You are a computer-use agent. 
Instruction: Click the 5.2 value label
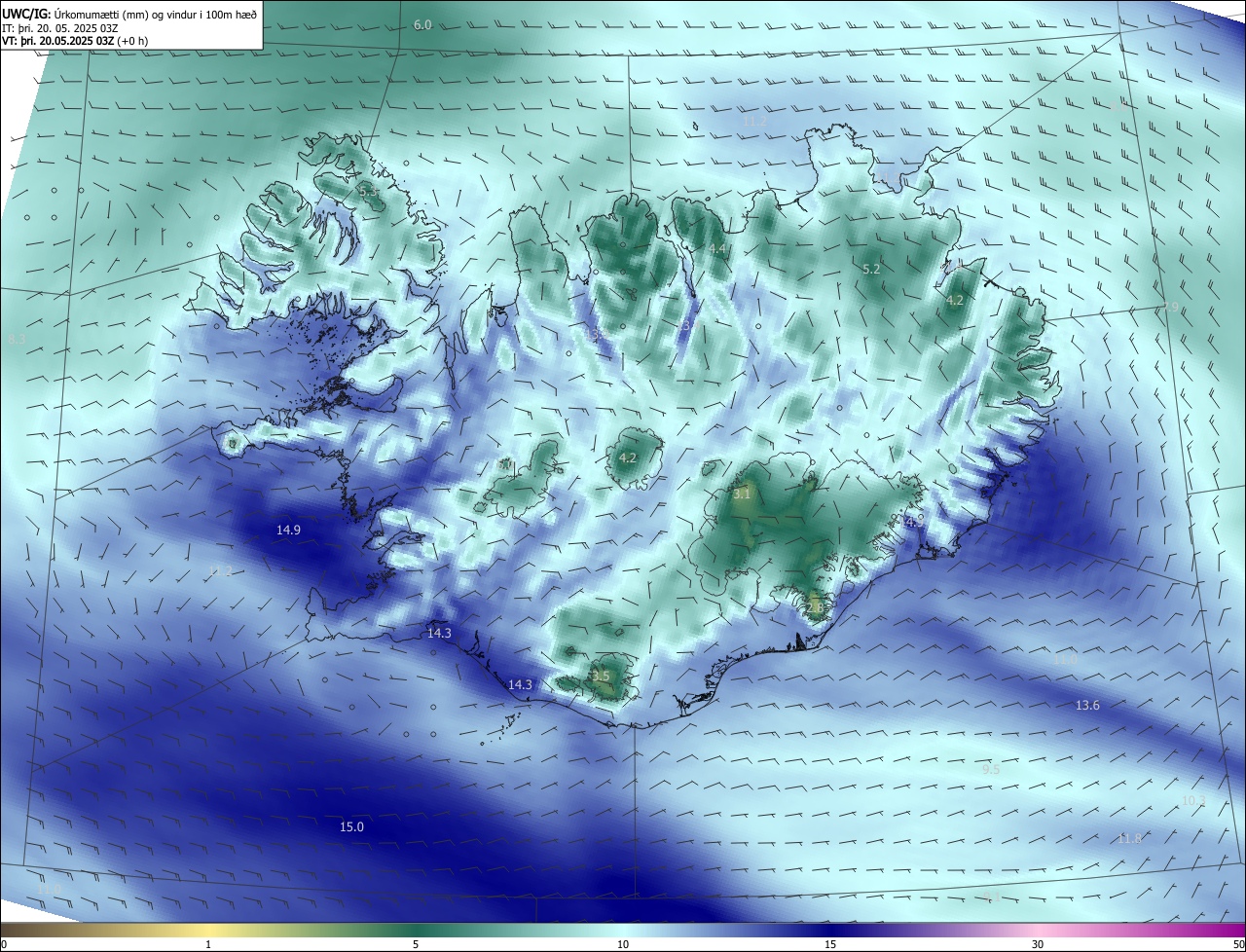pos(871,269)
